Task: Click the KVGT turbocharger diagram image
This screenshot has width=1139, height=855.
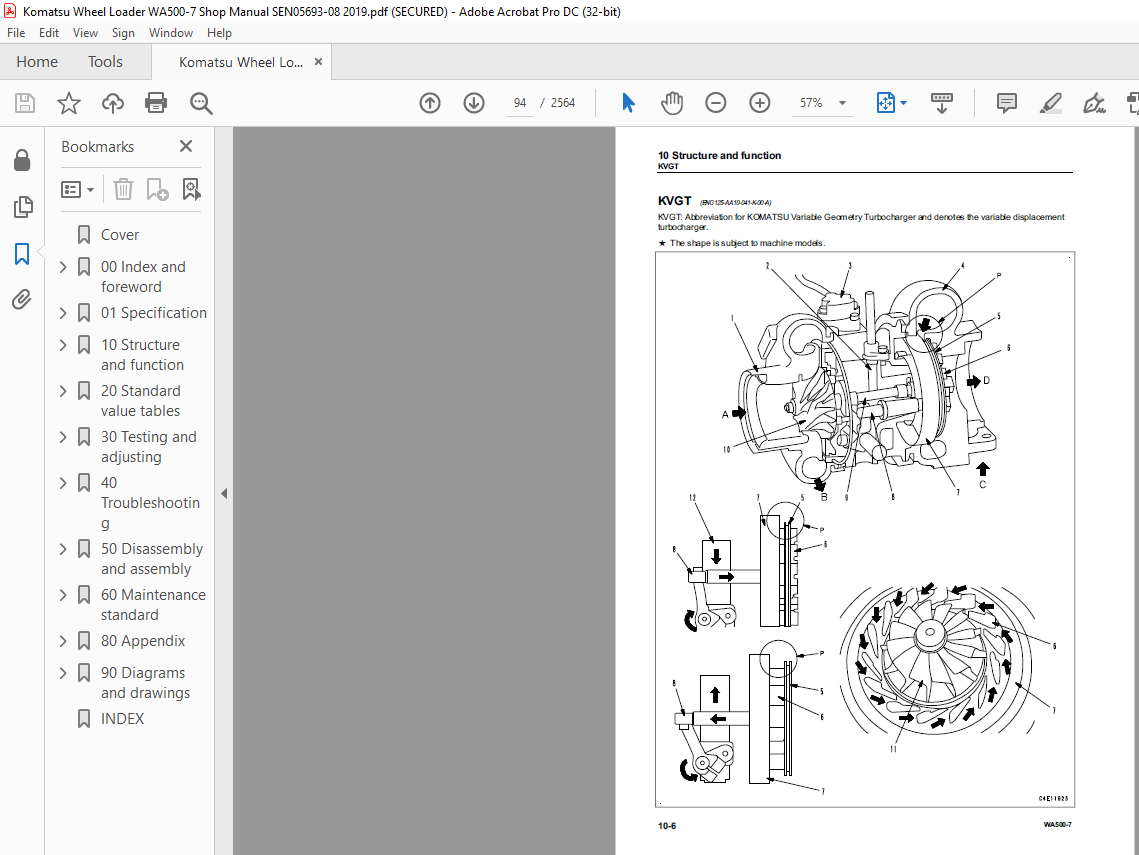Action: (864, 530)
